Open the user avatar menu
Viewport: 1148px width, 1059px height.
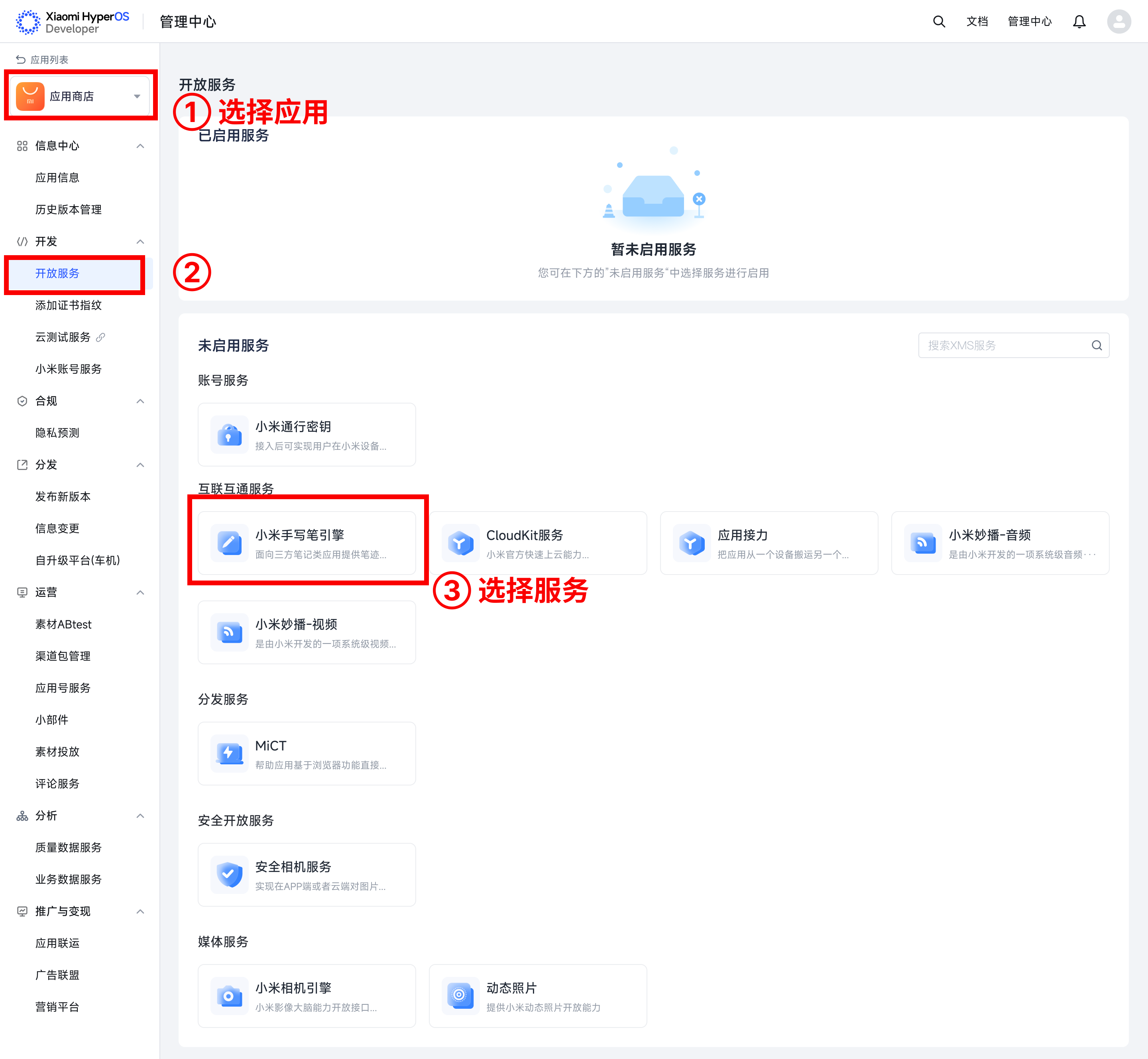point(1118,22)
